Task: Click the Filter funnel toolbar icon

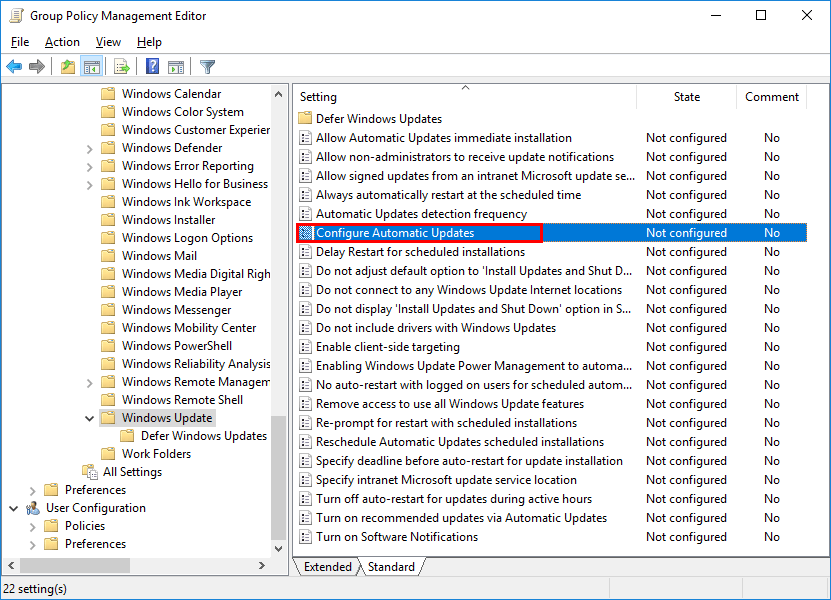Action: [x=207, y=67]
